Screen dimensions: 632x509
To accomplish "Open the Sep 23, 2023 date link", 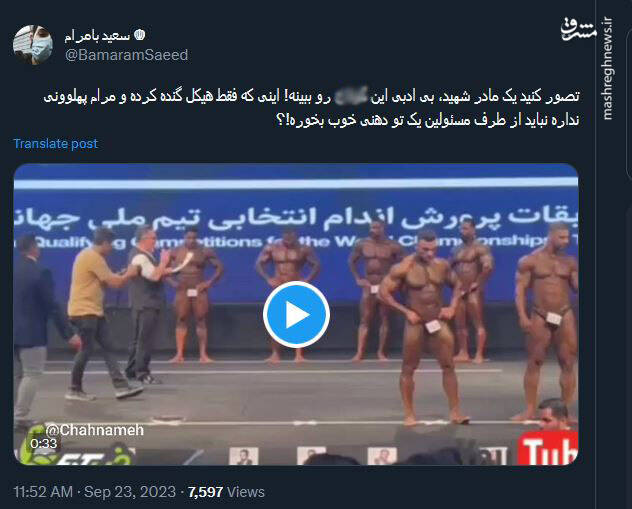I will tap(130, 492).
